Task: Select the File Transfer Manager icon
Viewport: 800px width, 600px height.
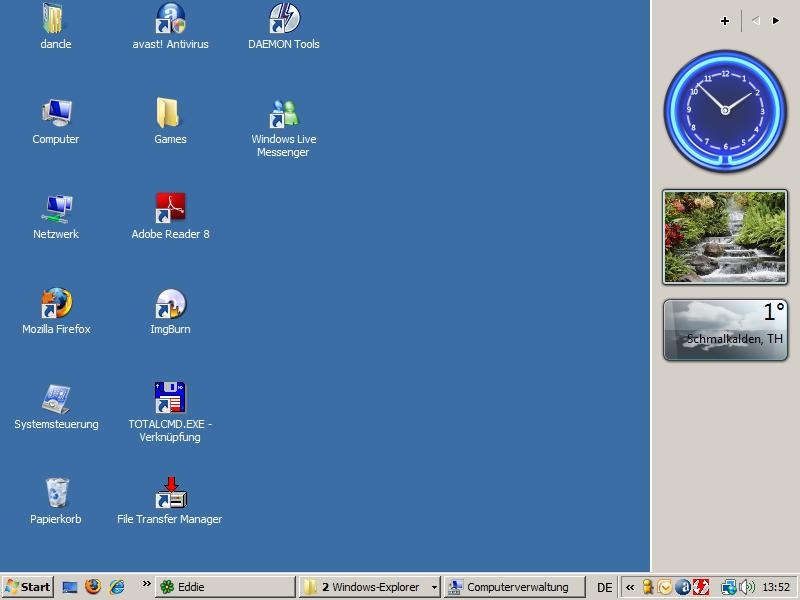Action: pos(170,493)
